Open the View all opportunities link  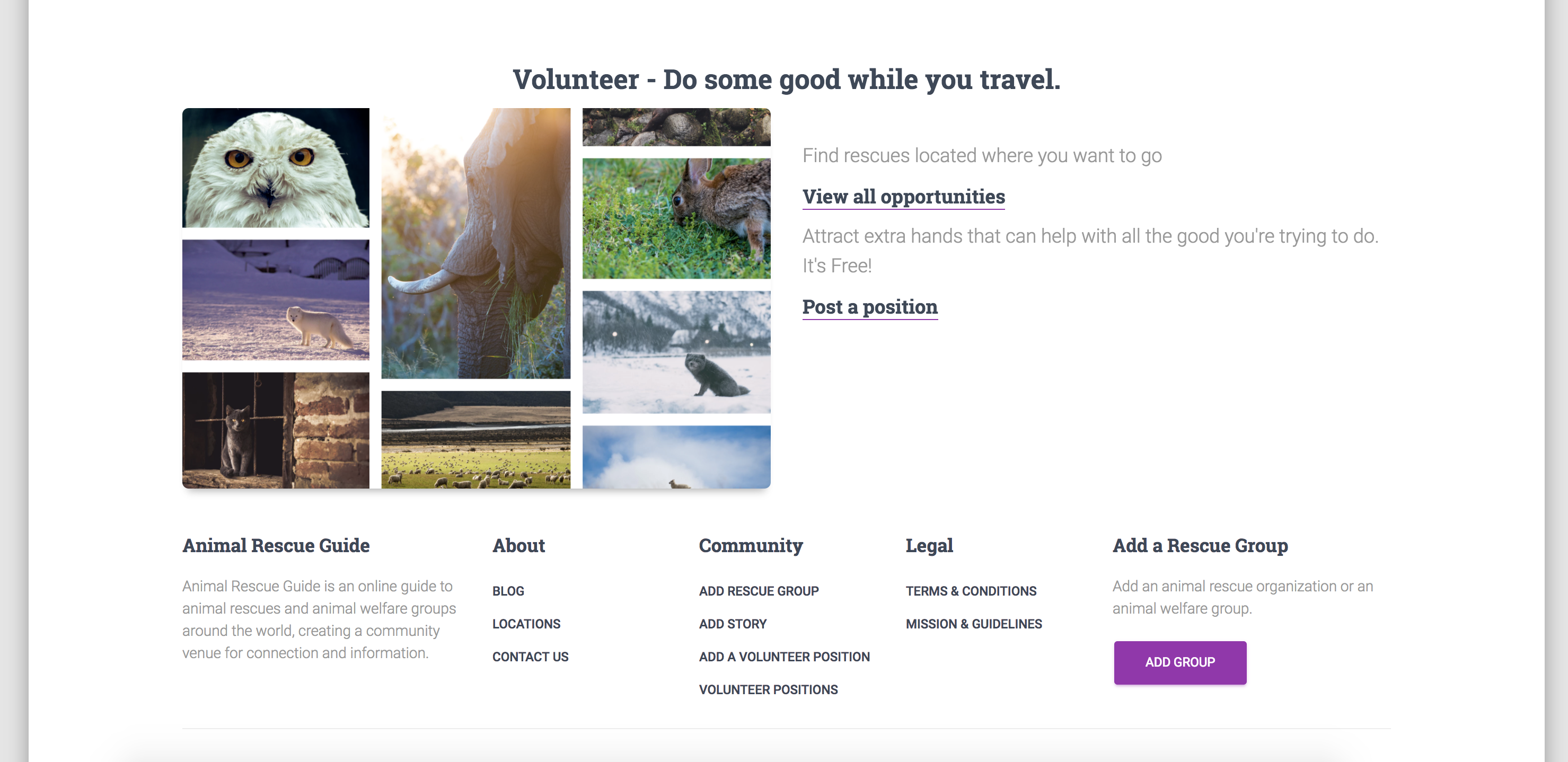pos(903,196)
